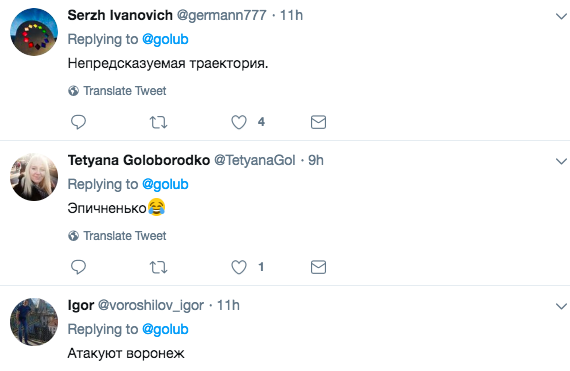The image size is (570, 371).
Task: Open more options chevron on Tetyana's tweet
Action: (561, 161)
